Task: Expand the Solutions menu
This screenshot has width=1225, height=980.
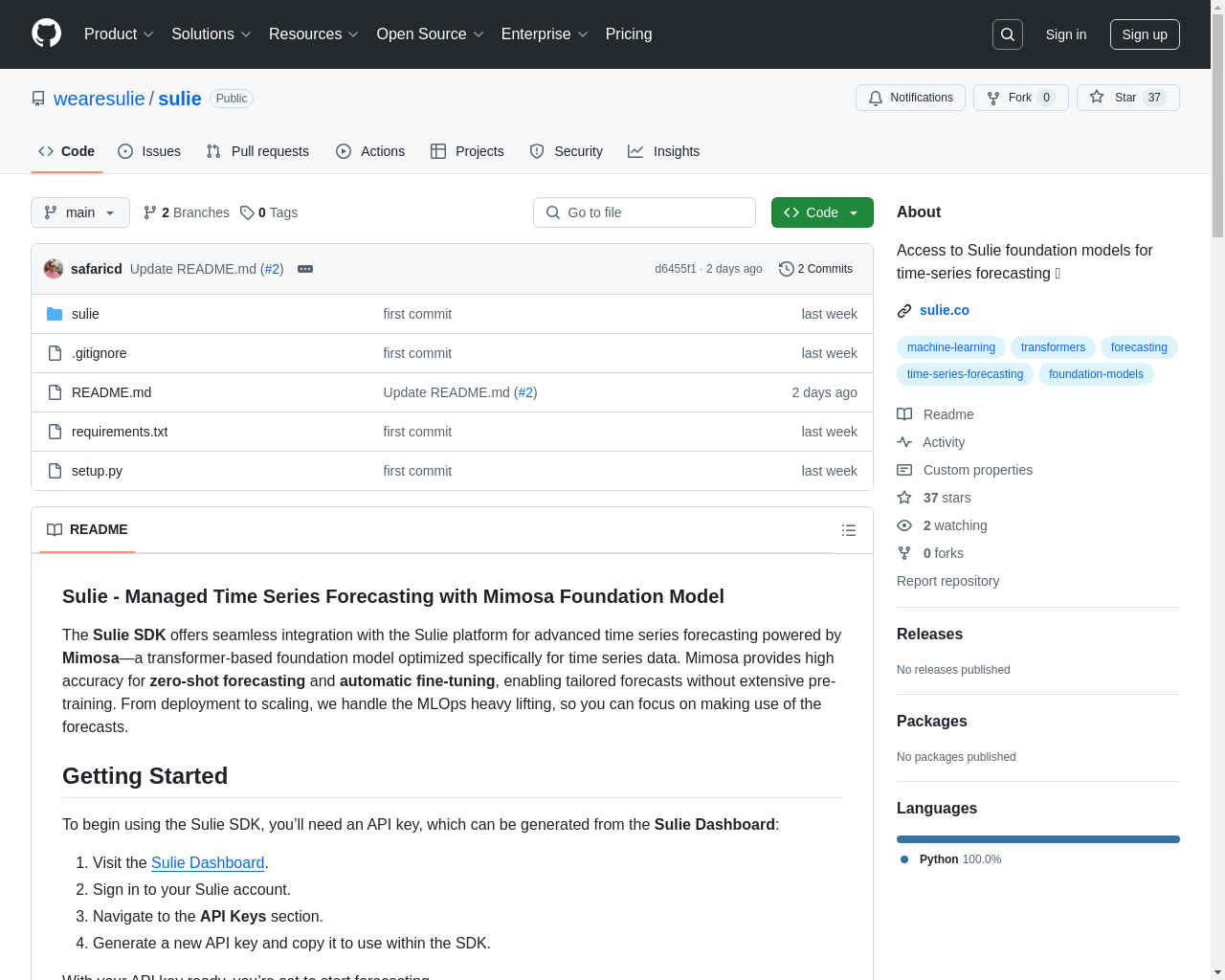Action: 212,34
